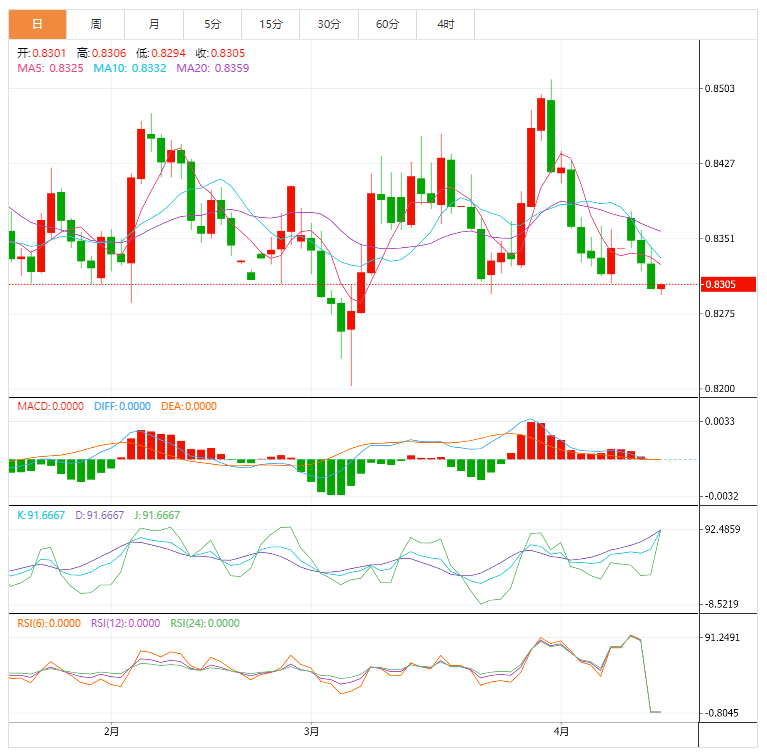The image size is (767, 756).
Task: Show the 60分 chart tab
Action: coord(387,24)
